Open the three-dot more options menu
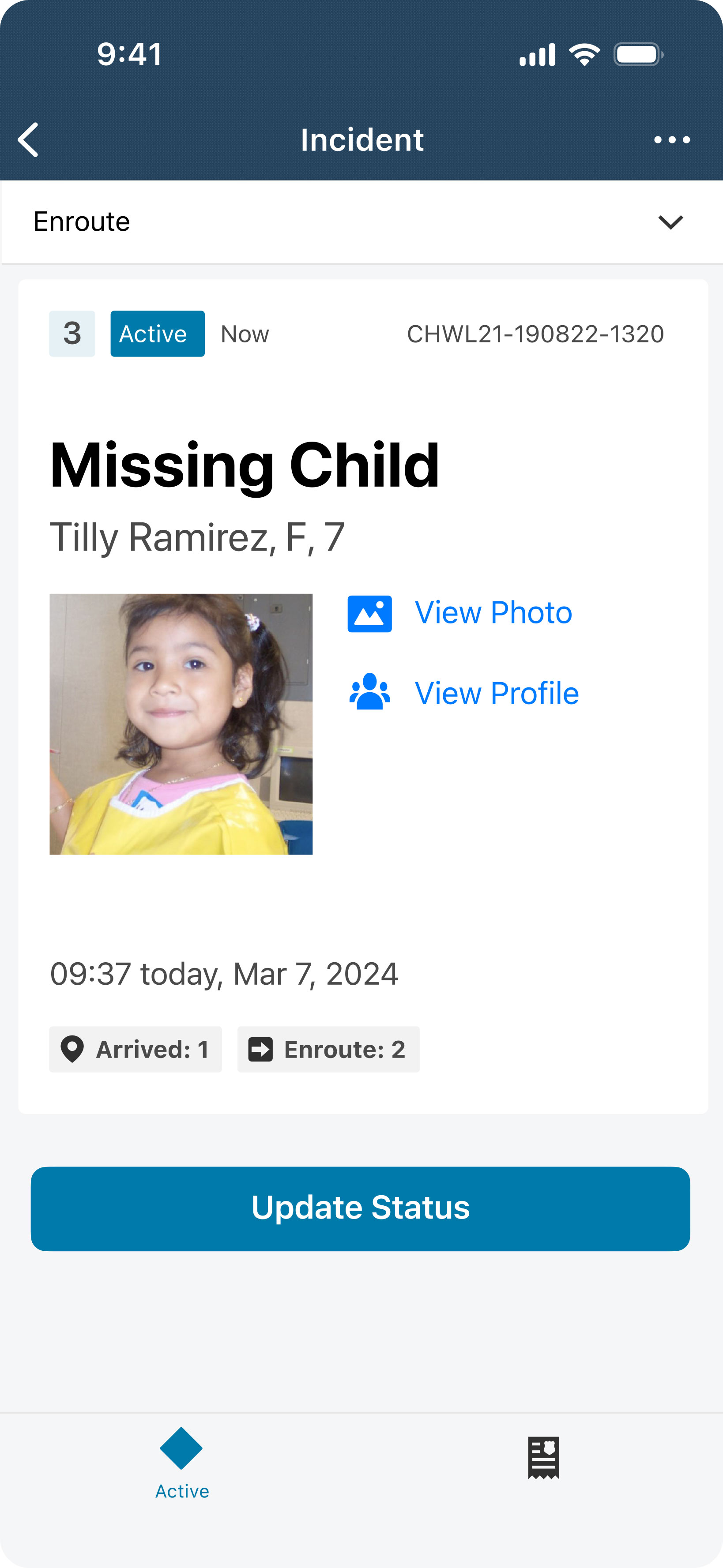Viewport: 723px width, 1568px height. tap(671, 140)
